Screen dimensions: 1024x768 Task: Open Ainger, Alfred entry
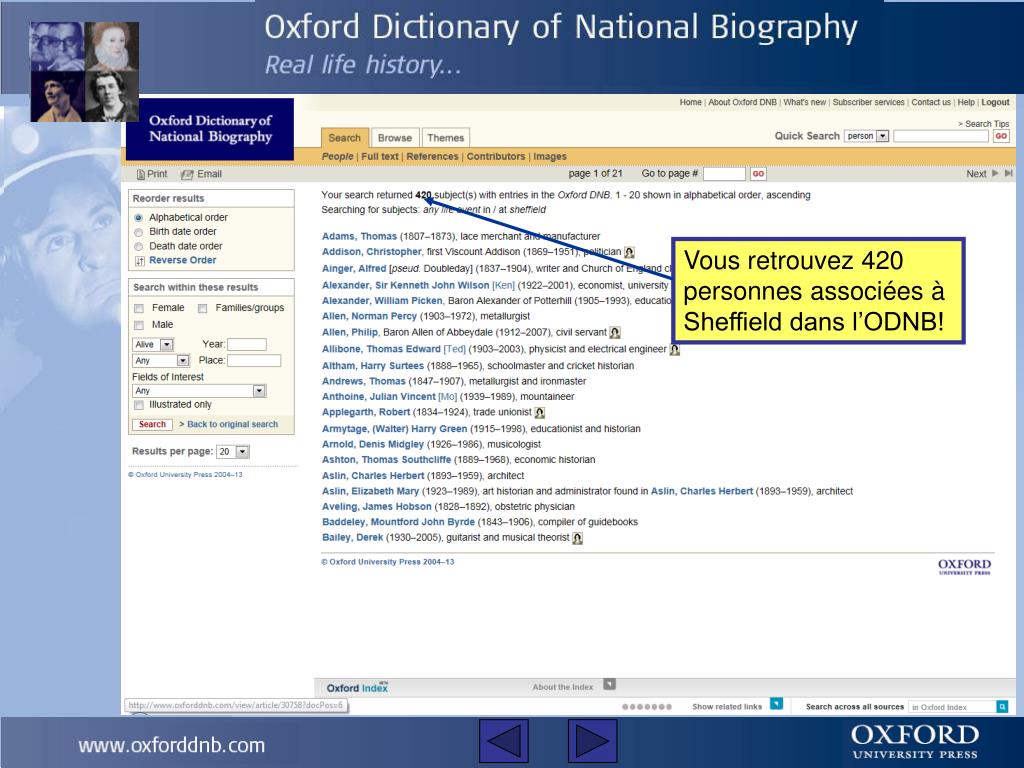click(x=354, y=268)
